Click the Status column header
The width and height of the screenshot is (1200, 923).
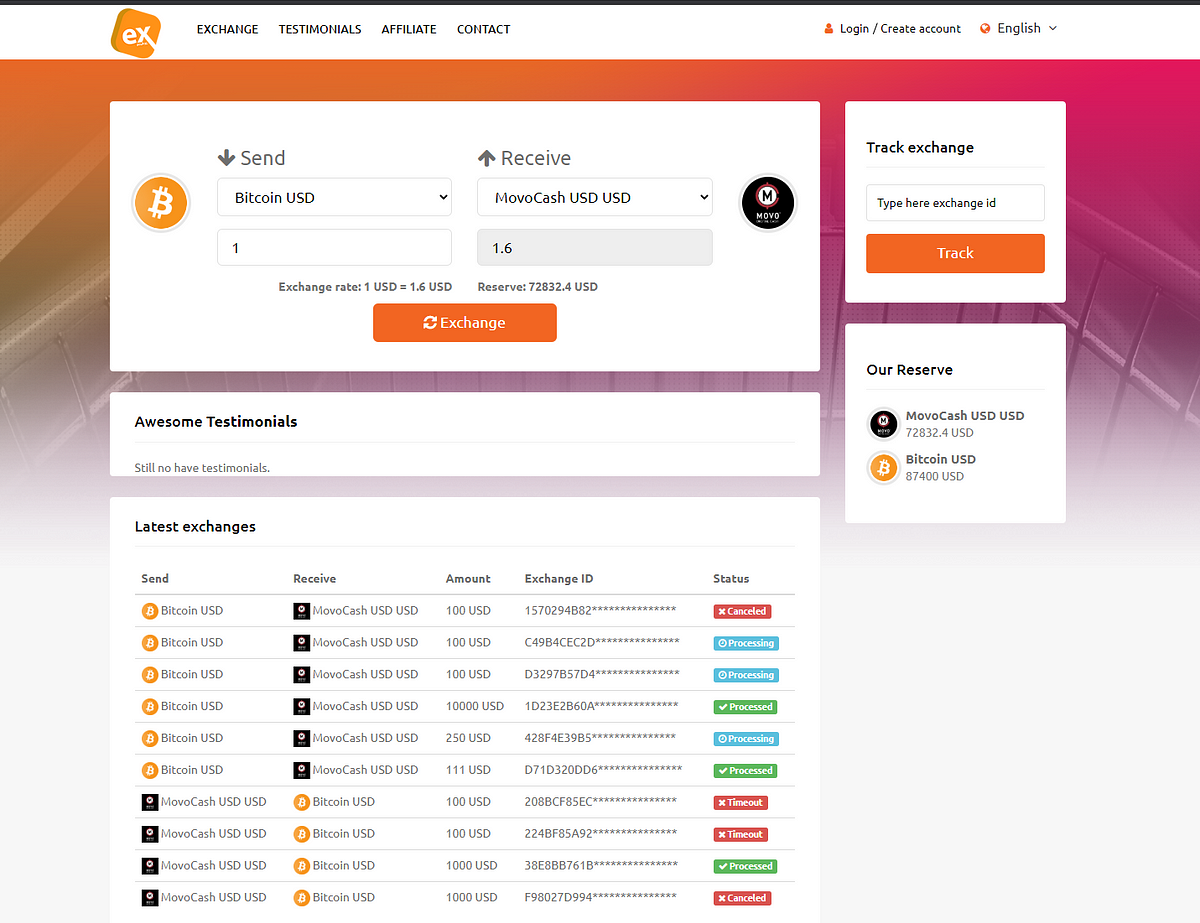click(x=731, y=579)
